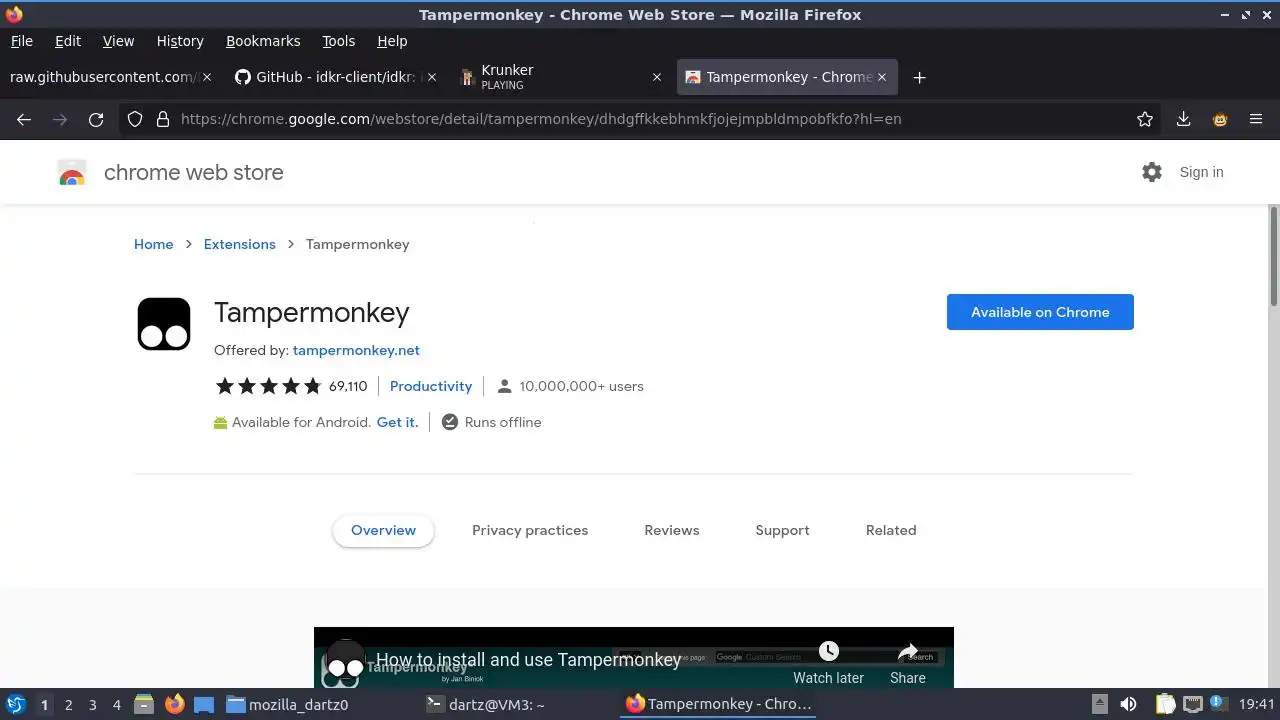Open the system start menu
The height and width of the screenshot is (720, 1280).
pos(16,704)
